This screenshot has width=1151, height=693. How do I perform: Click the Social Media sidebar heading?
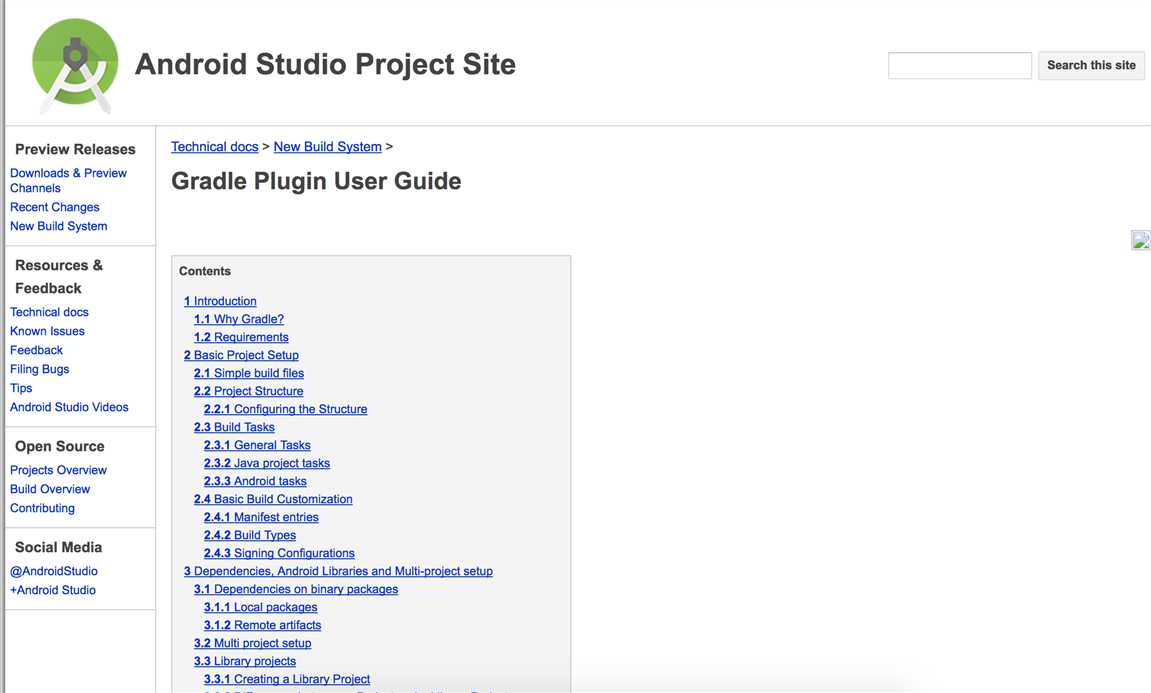click(x=59, y=547)
